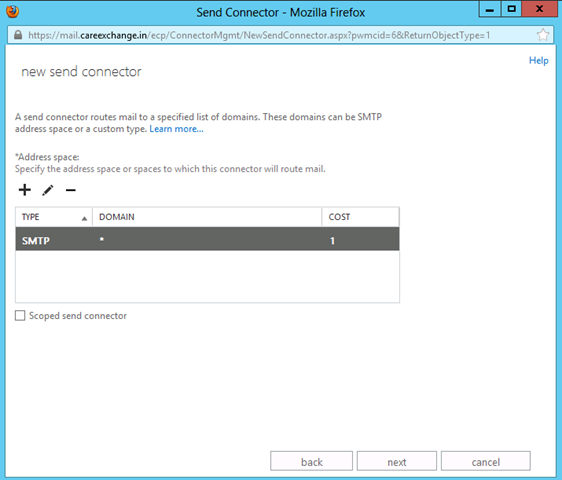Image resolution: width=562 pixels, height=480 pixels.
Task: Click the cancel button
Action: (x=486, y=461)
